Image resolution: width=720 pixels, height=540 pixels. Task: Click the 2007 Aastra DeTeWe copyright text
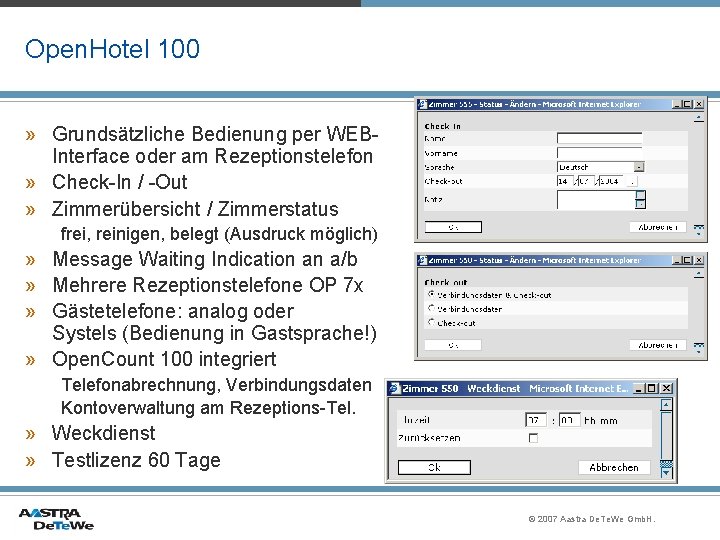coord(591,519)
